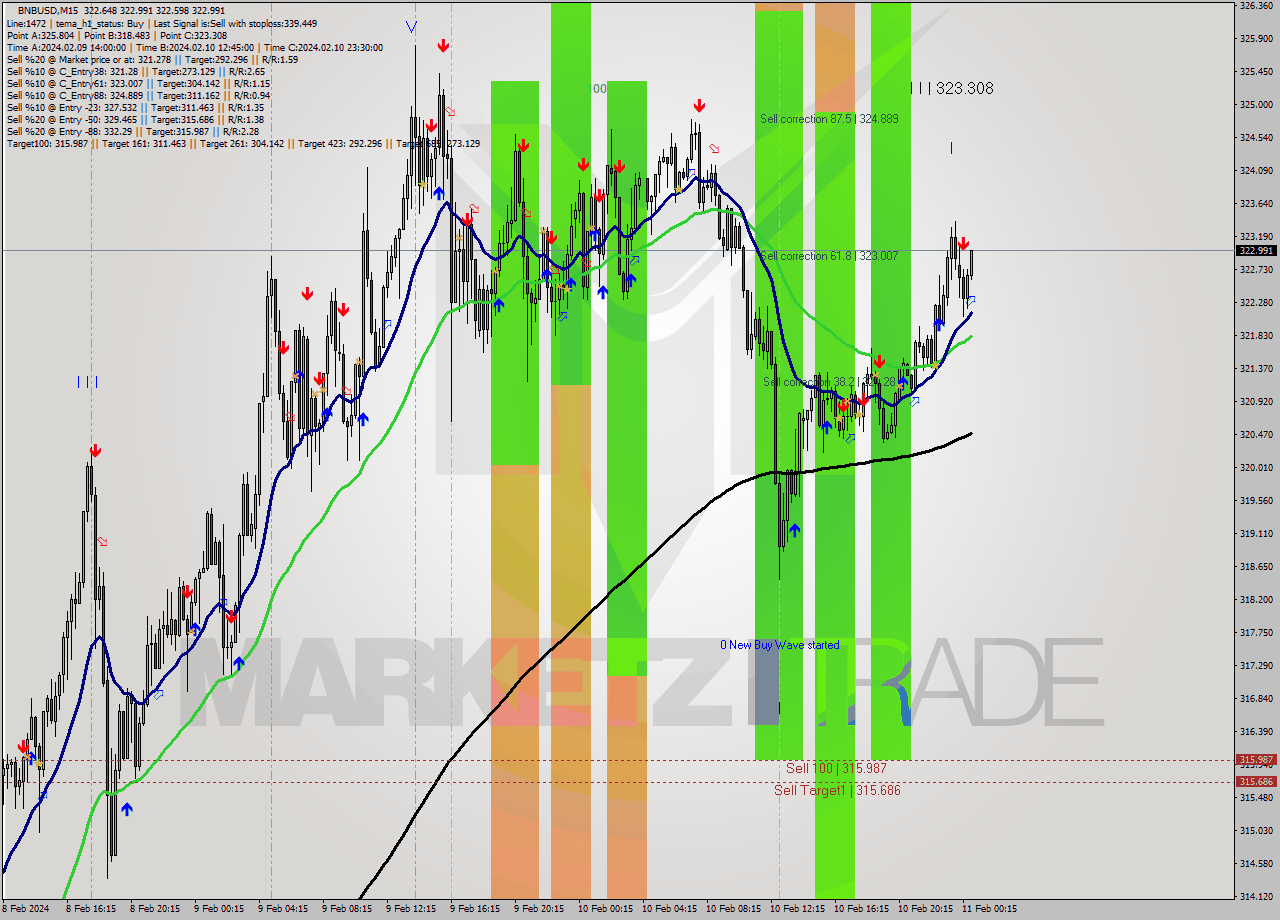Click the 'Sell %10 @ C_Entry38: 321.28' line
The image size is (1280, 920).
coord(135,71)
